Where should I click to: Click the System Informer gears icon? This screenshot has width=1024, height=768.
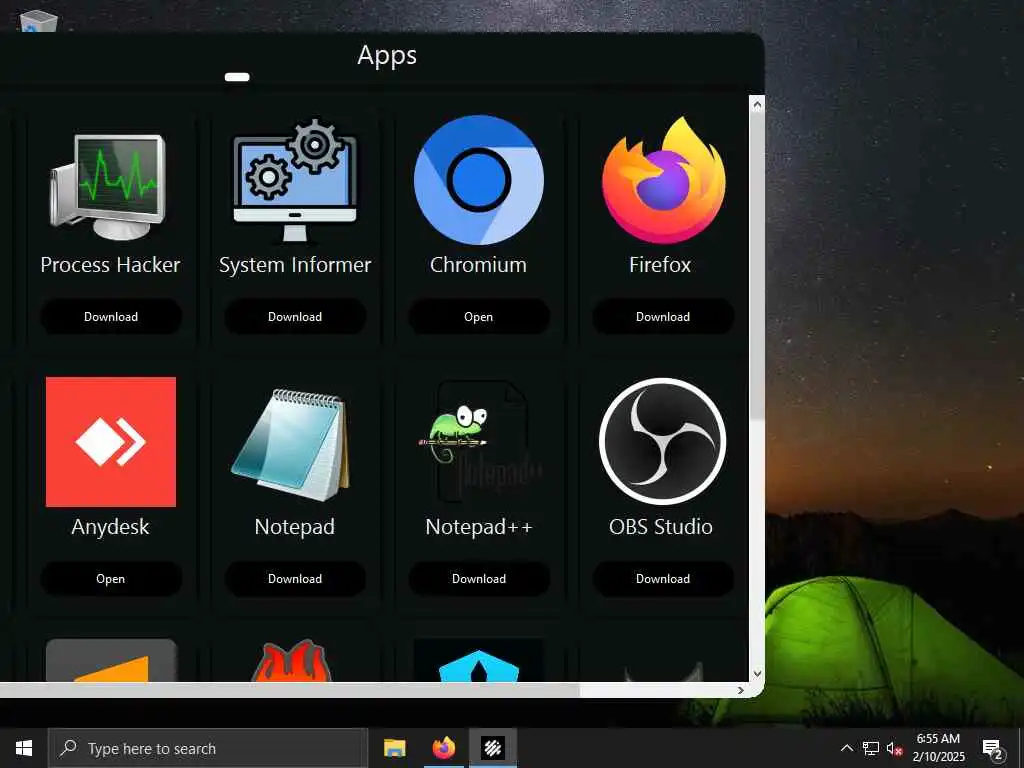[x=295, y=181]
